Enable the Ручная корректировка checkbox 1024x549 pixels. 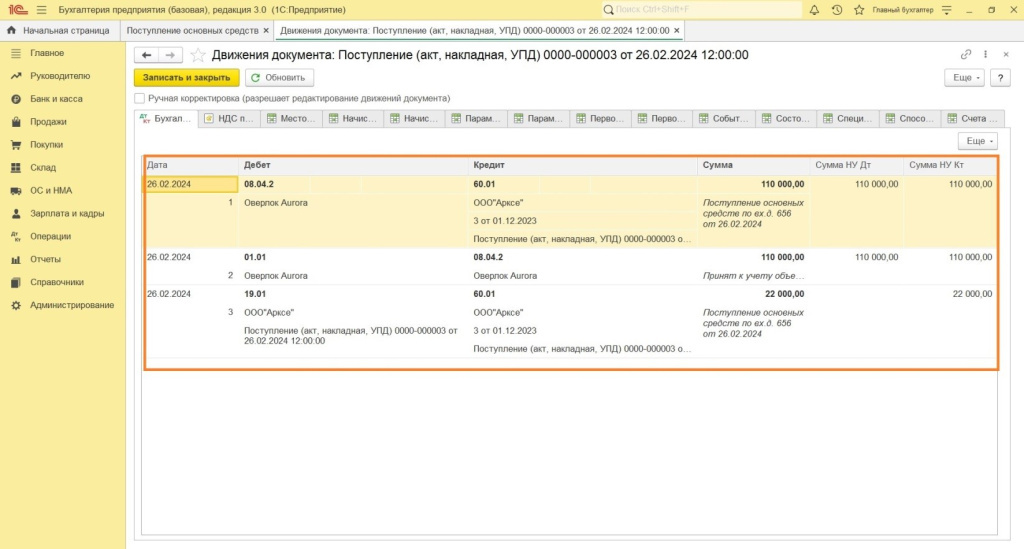140,99
